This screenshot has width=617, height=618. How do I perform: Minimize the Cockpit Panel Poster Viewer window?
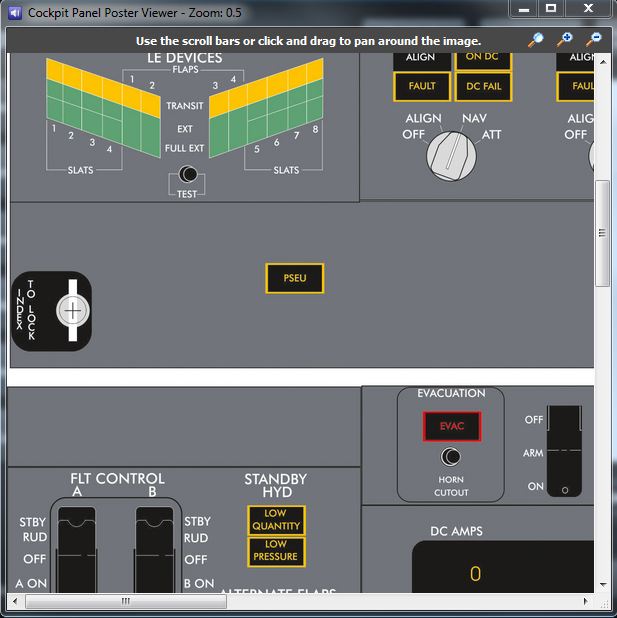click(524, 9)
